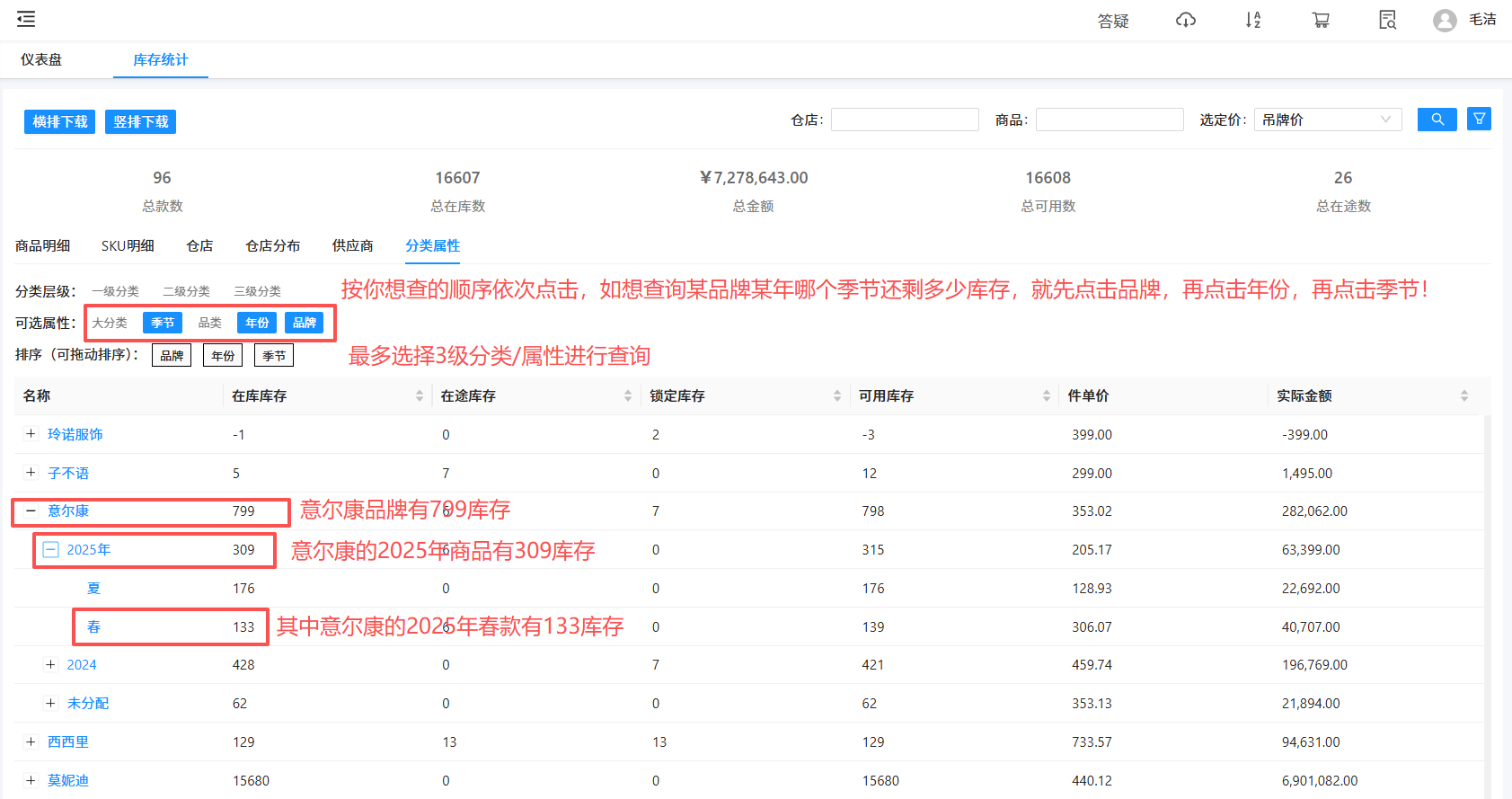Focus the 商品 input field
The height and width of the screenshot is (799, 1512).
coord(1110,120)
